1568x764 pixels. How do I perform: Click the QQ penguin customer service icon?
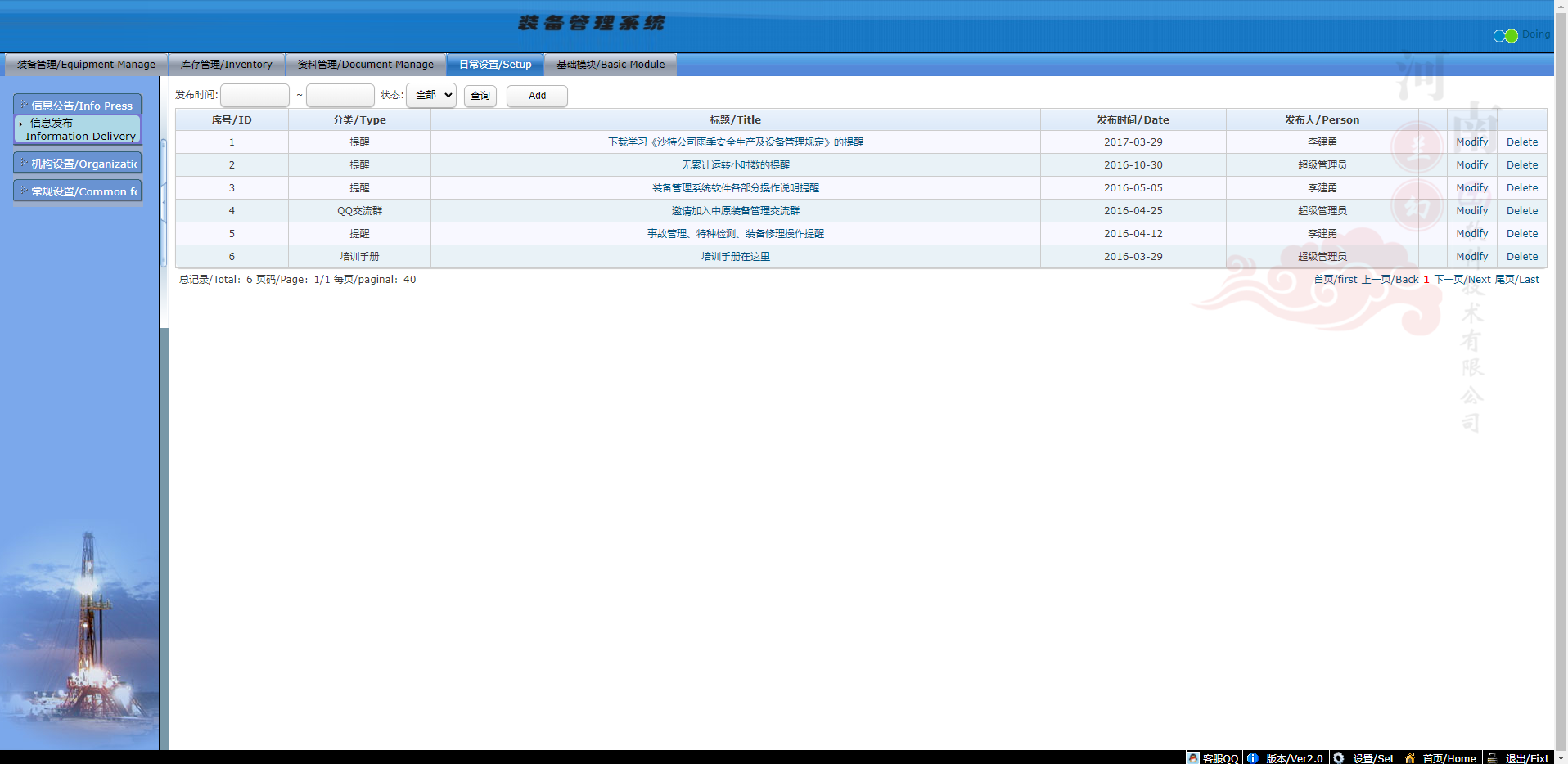click(x=1193, y=758)
